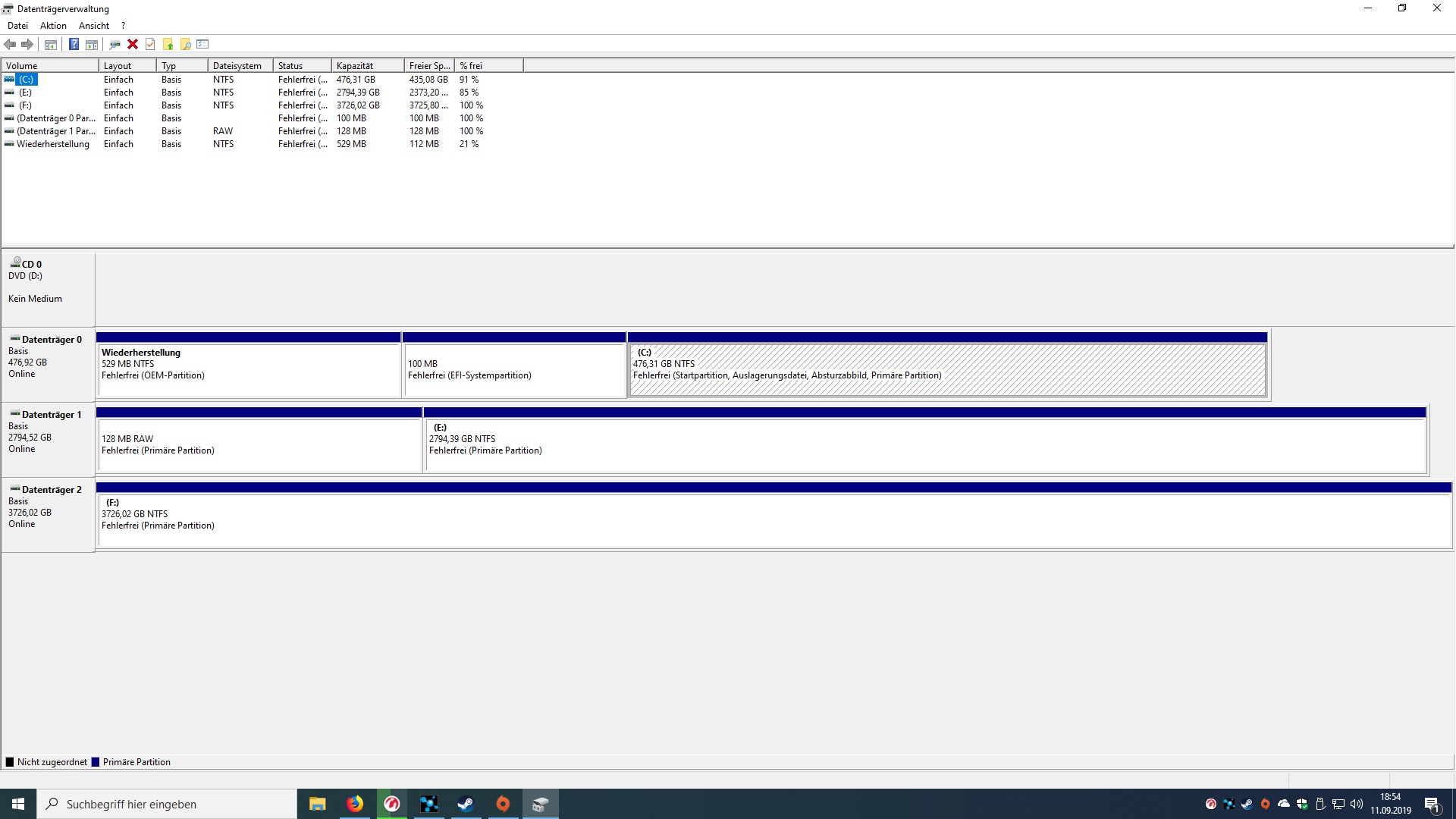This screenshot has height=819, width=1456.
Task: Click the properties document checkmark icon
Action: pyautogui.click(x=150, y=44)
